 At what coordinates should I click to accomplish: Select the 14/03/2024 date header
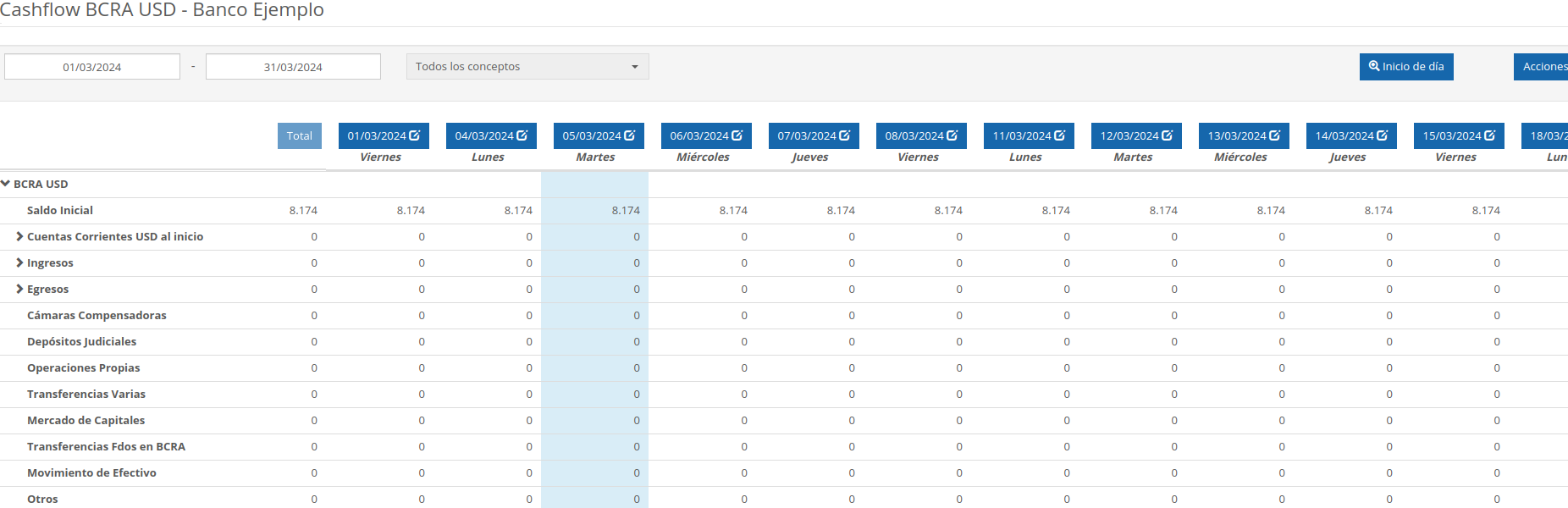click(1344, 136)
